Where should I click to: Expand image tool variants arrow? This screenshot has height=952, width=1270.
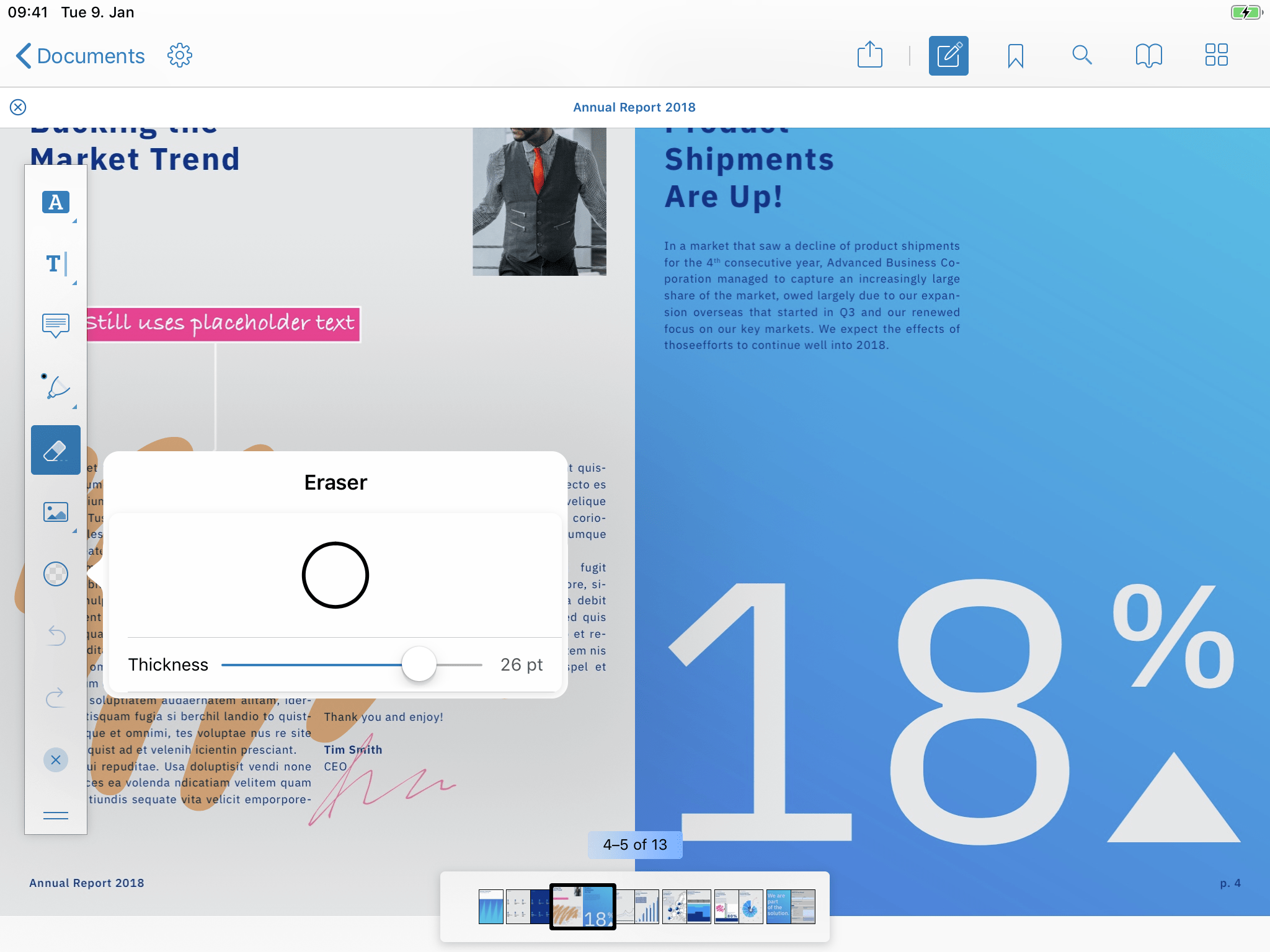74,531
